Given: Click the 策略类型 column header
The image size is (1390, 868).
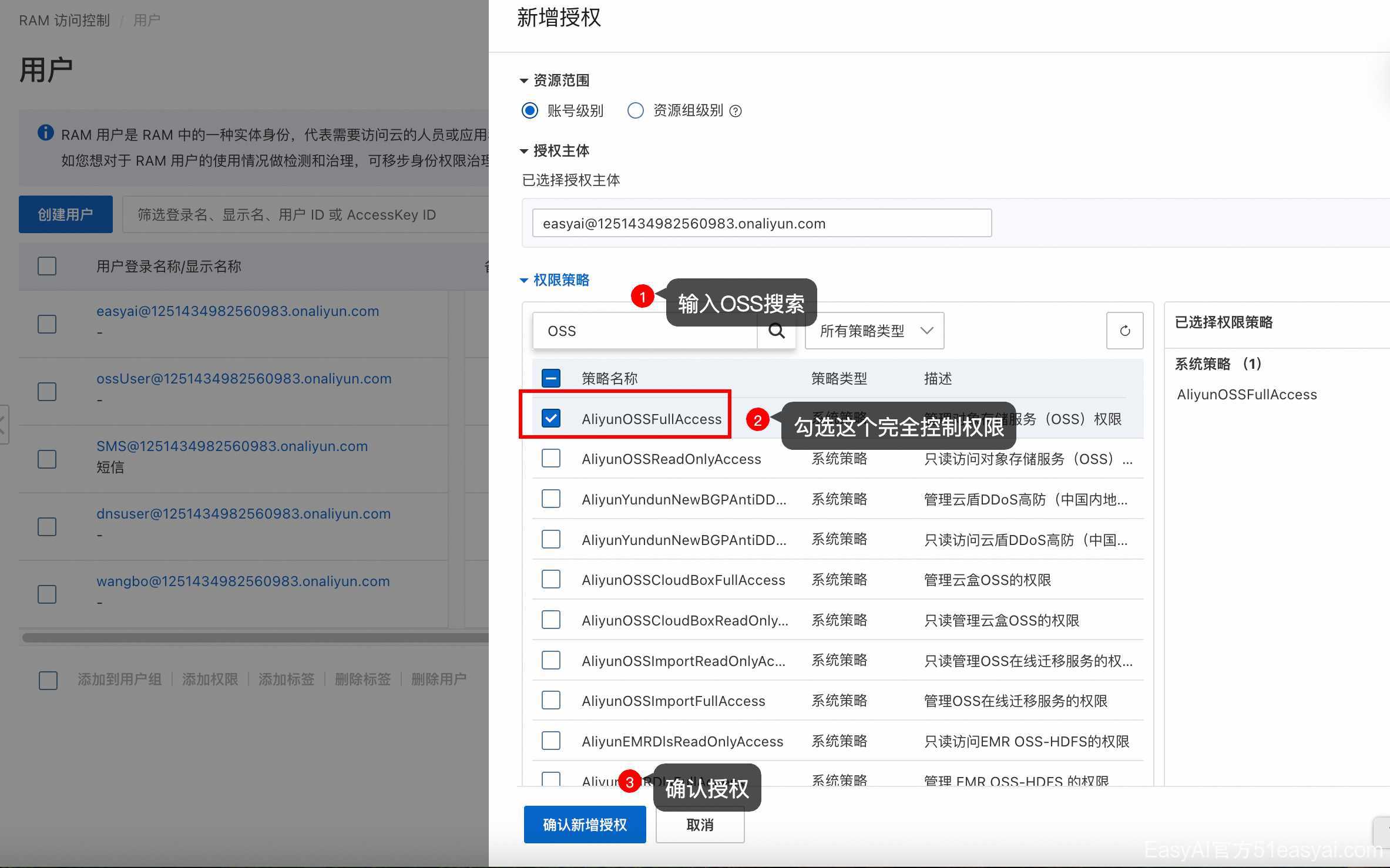Looking at the screenshot, I should (x=839, y=379).
